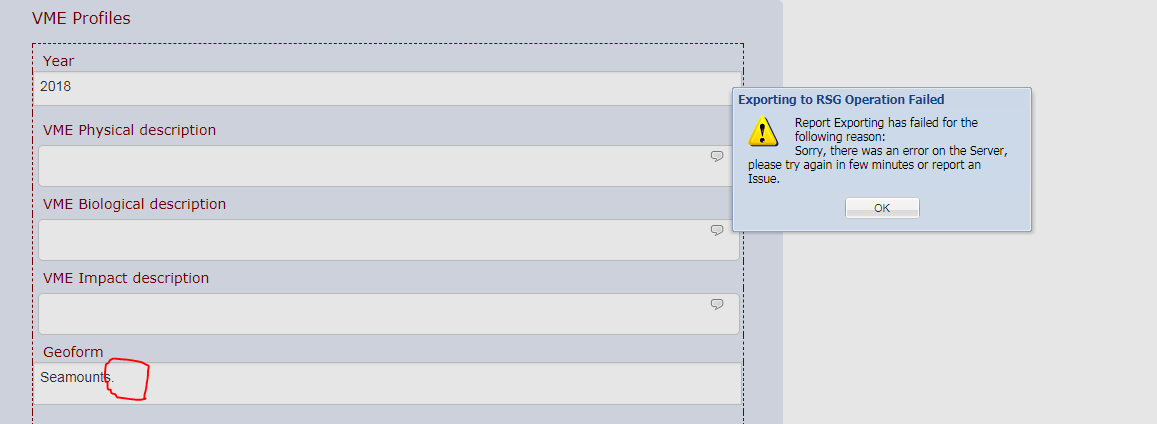Open comment bubble in VME Physical description
The height and width of the screenshot is (424, 1157).
point(716,156)
